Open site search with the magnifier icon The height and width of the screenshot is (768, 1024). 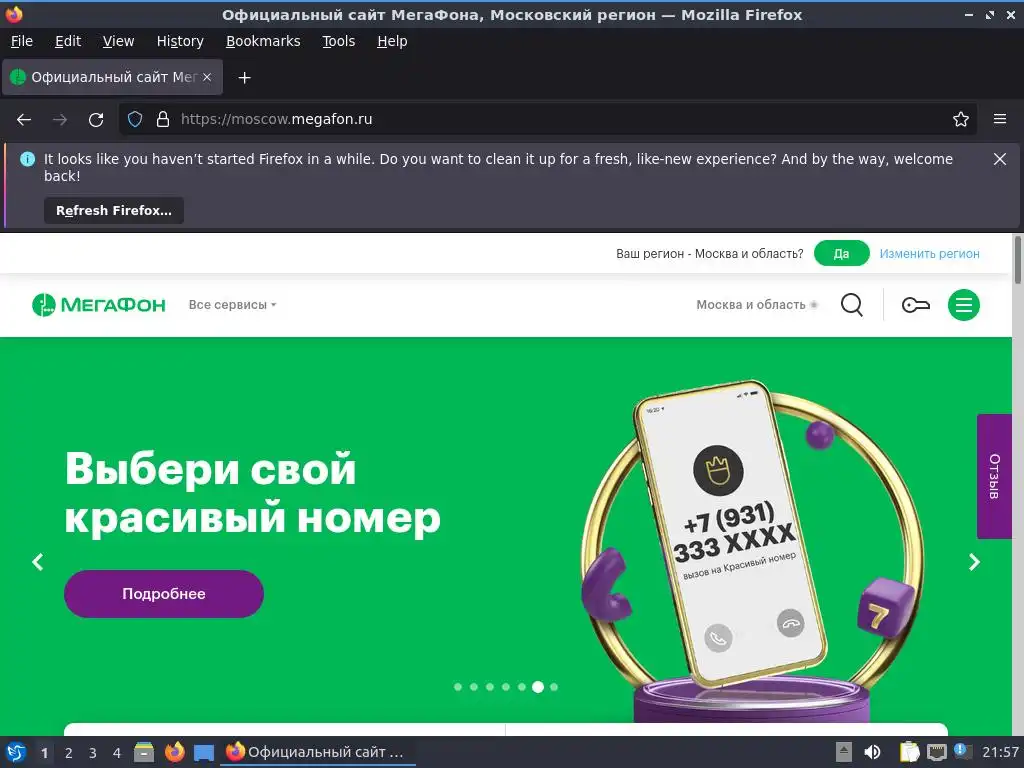point(852,304)
